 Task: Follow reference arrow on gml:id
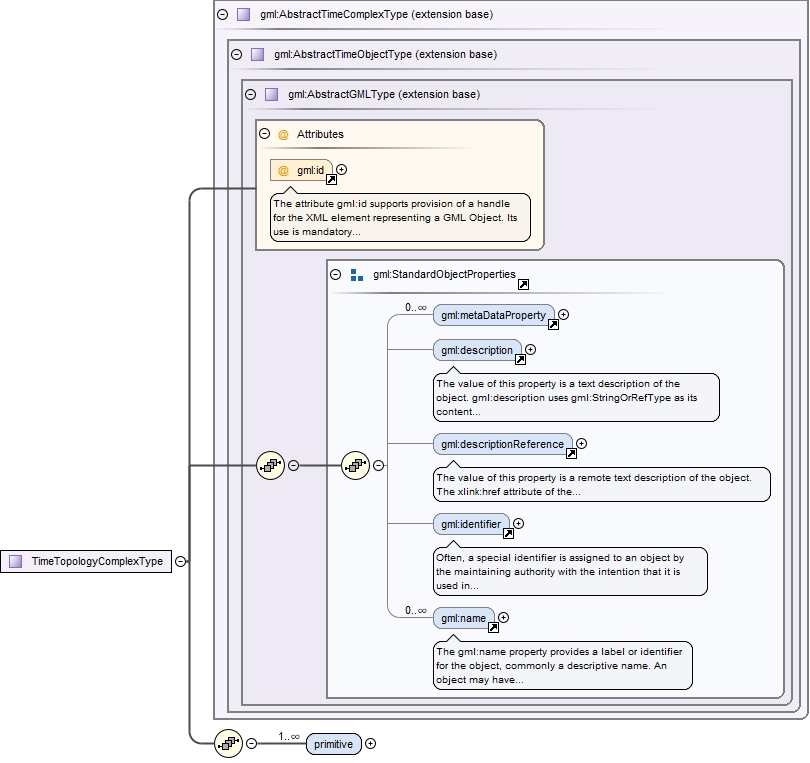(x=331, y=179)
